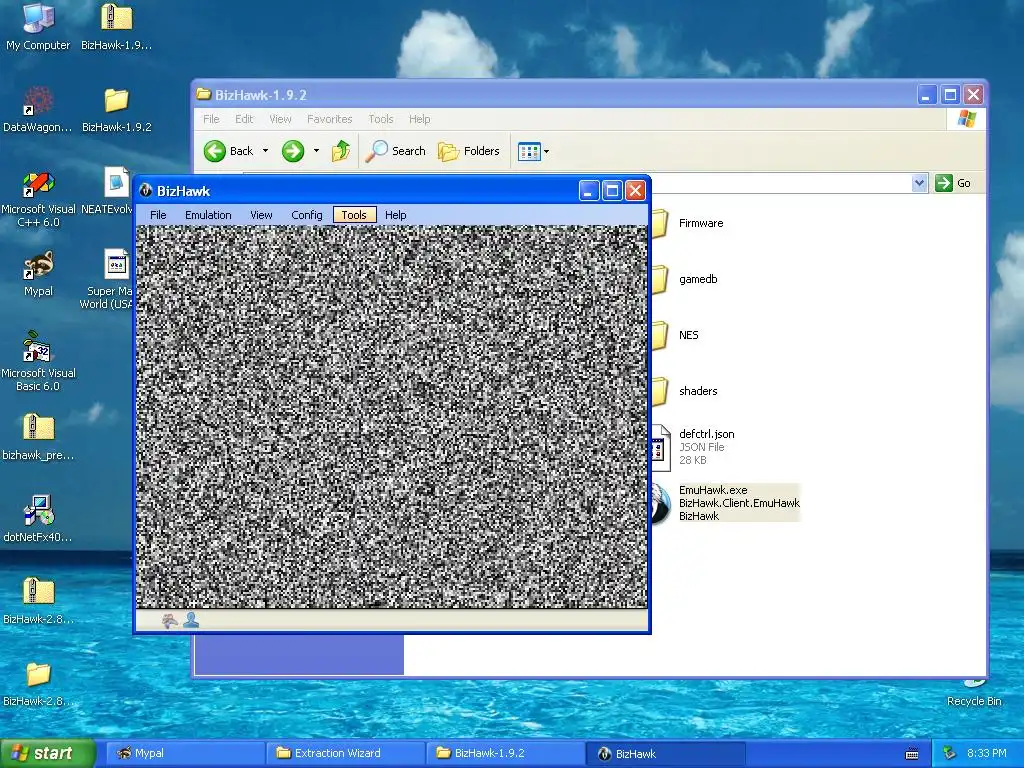Go Back in the explorer window
1024x768 pixels.
tap(228, 151)
